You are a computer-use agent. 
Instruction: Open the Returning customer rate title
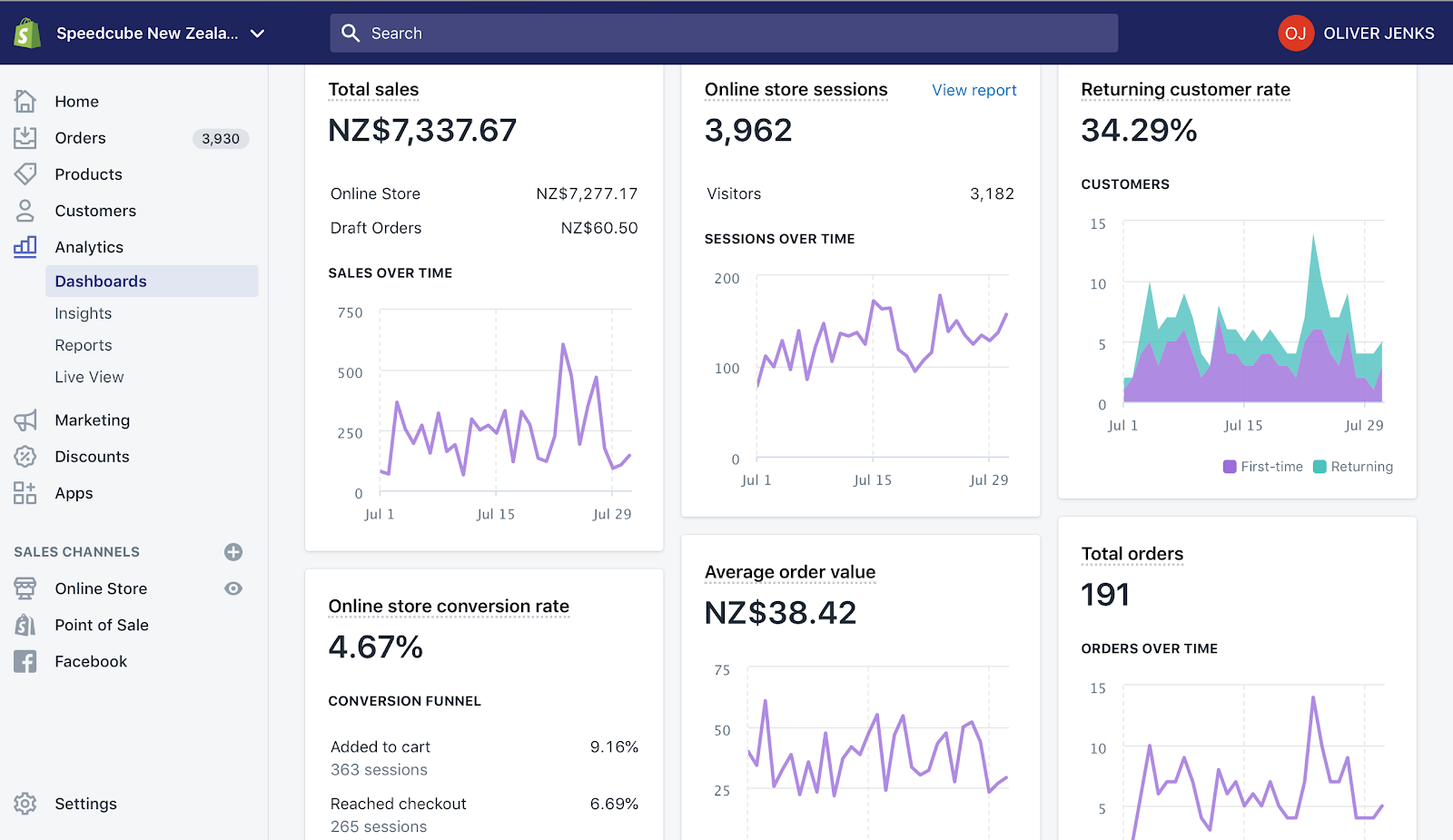(x=1185, y=90)
